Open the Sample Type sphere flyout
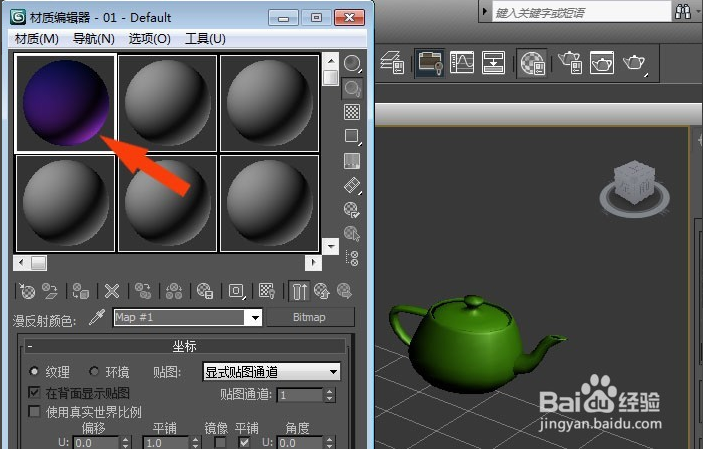Screen dimensions: 703x449 click(352, 63)
